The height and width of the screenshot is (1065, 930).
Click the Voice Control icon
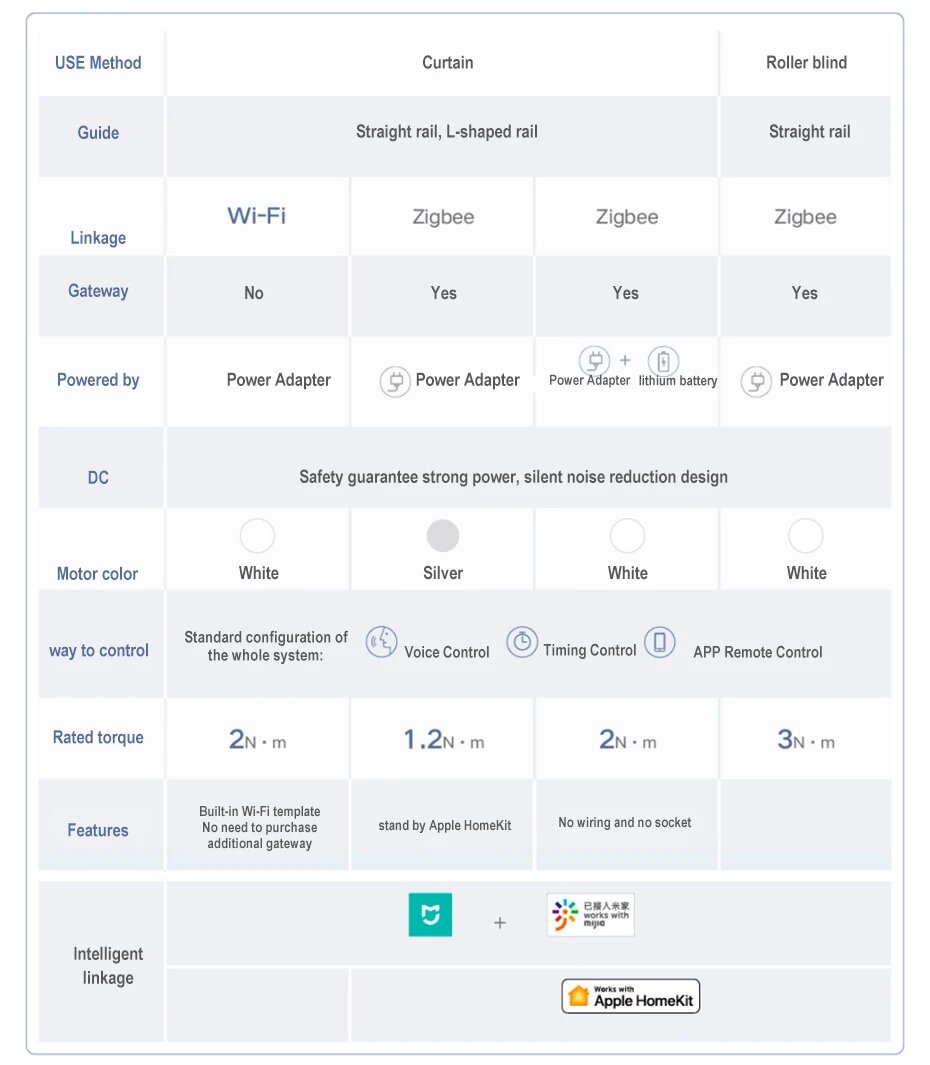[x=381, y=642]
